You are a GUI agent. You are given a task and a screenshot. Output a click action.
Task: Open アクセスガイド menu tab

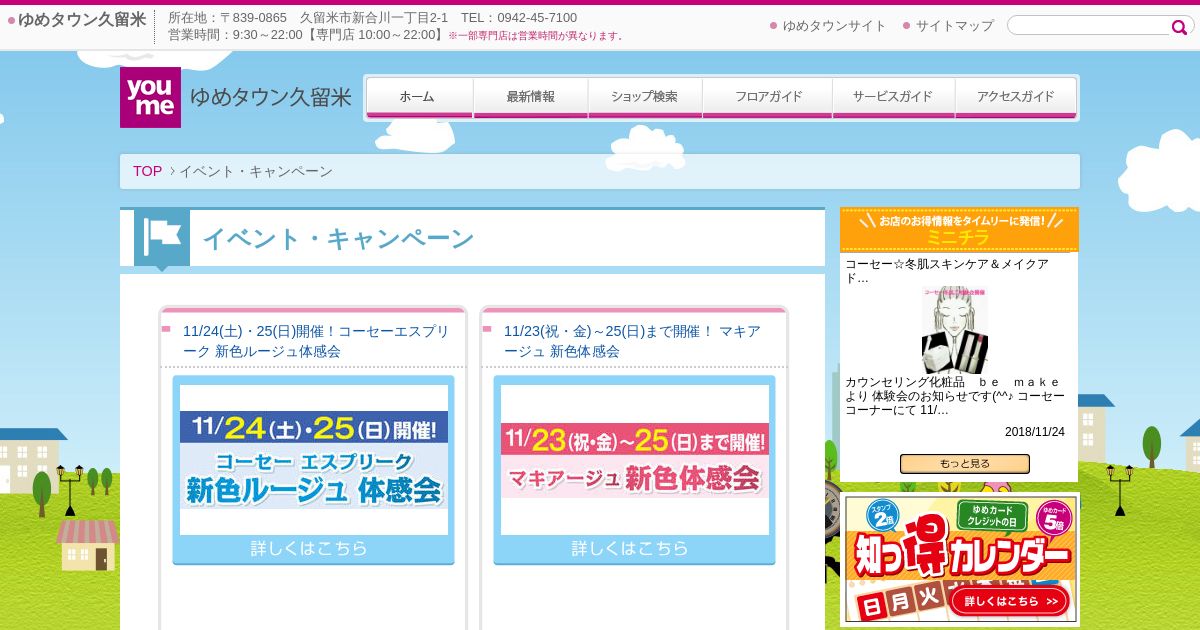coord(1016,97)
